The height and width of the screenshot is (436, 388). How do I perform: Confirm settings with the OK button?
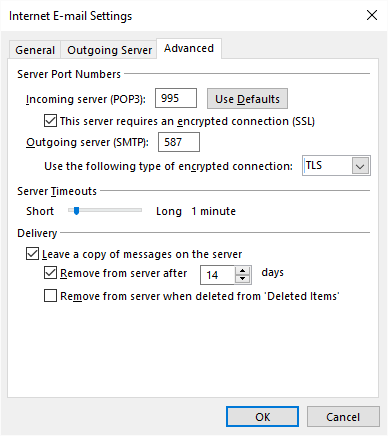[x=262, y=417]
